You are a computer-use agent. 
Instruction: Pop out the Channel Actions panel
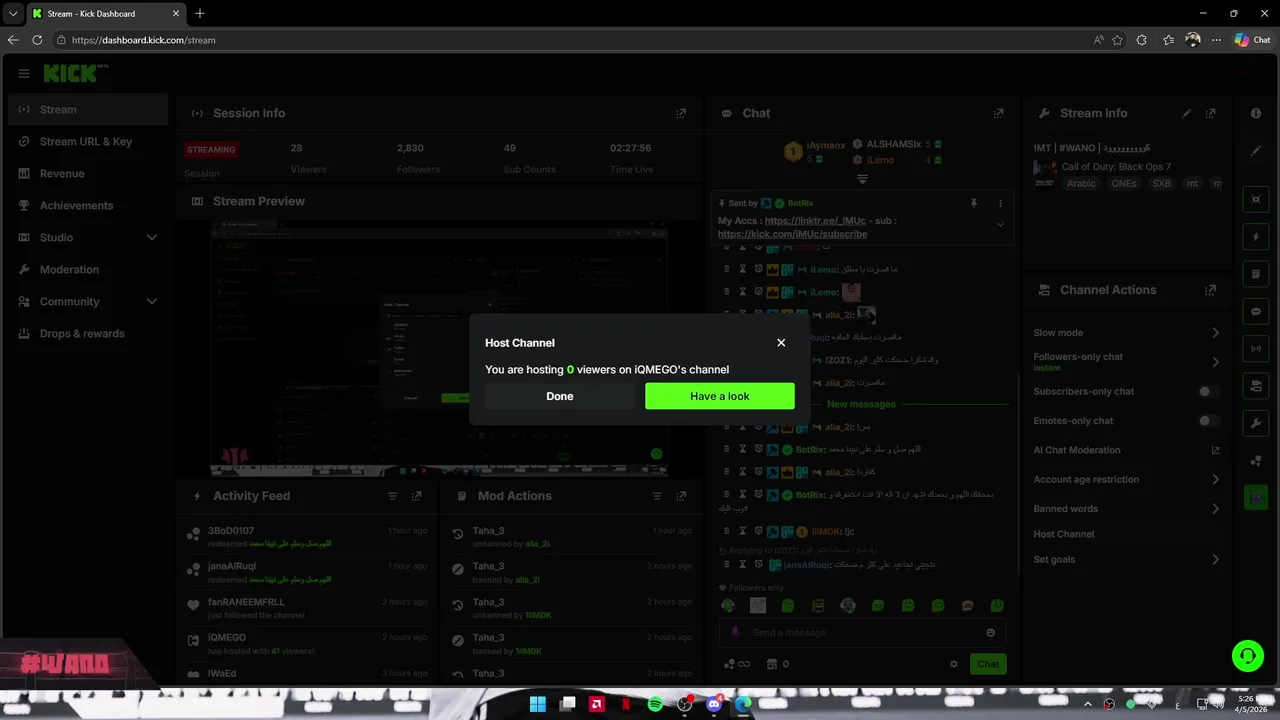point(1211,290)
